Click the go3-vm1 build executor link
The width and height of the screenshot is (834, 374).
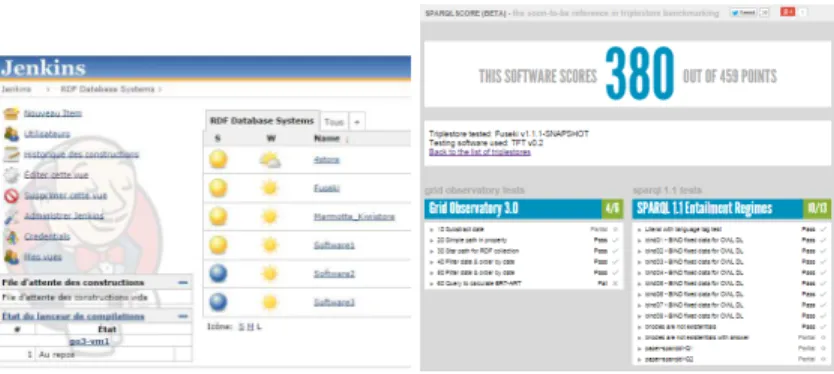click(x=89, y=341)
